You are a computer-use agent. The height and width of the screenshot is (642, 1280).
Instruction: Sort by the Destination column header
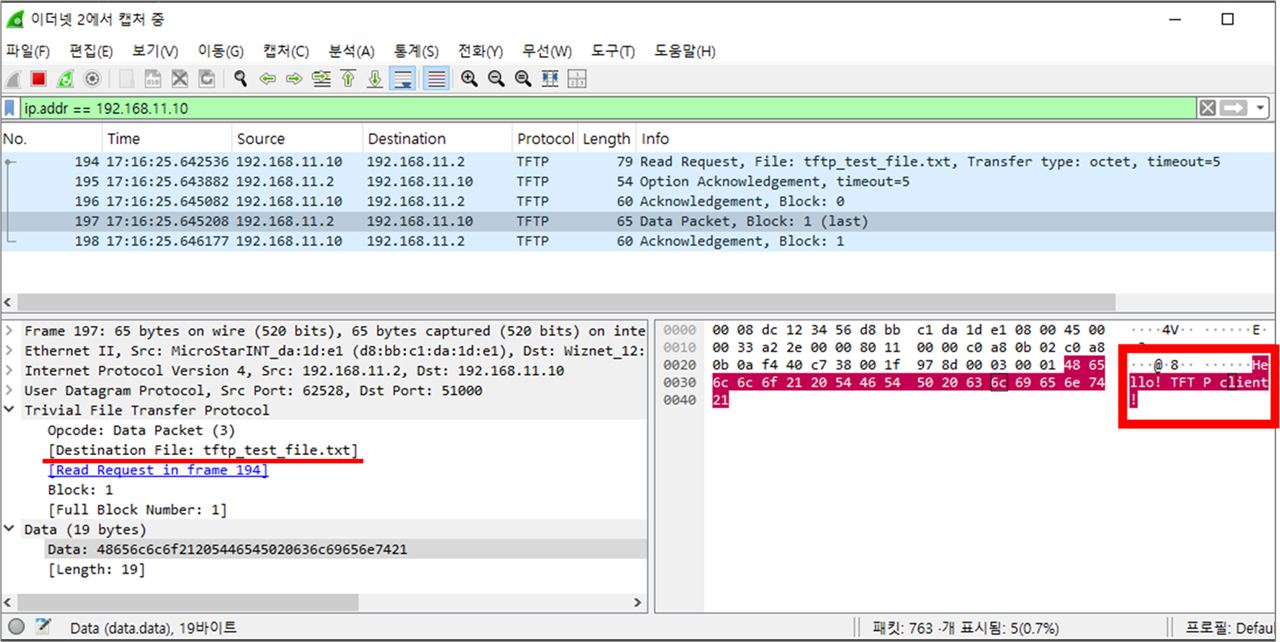437,139
